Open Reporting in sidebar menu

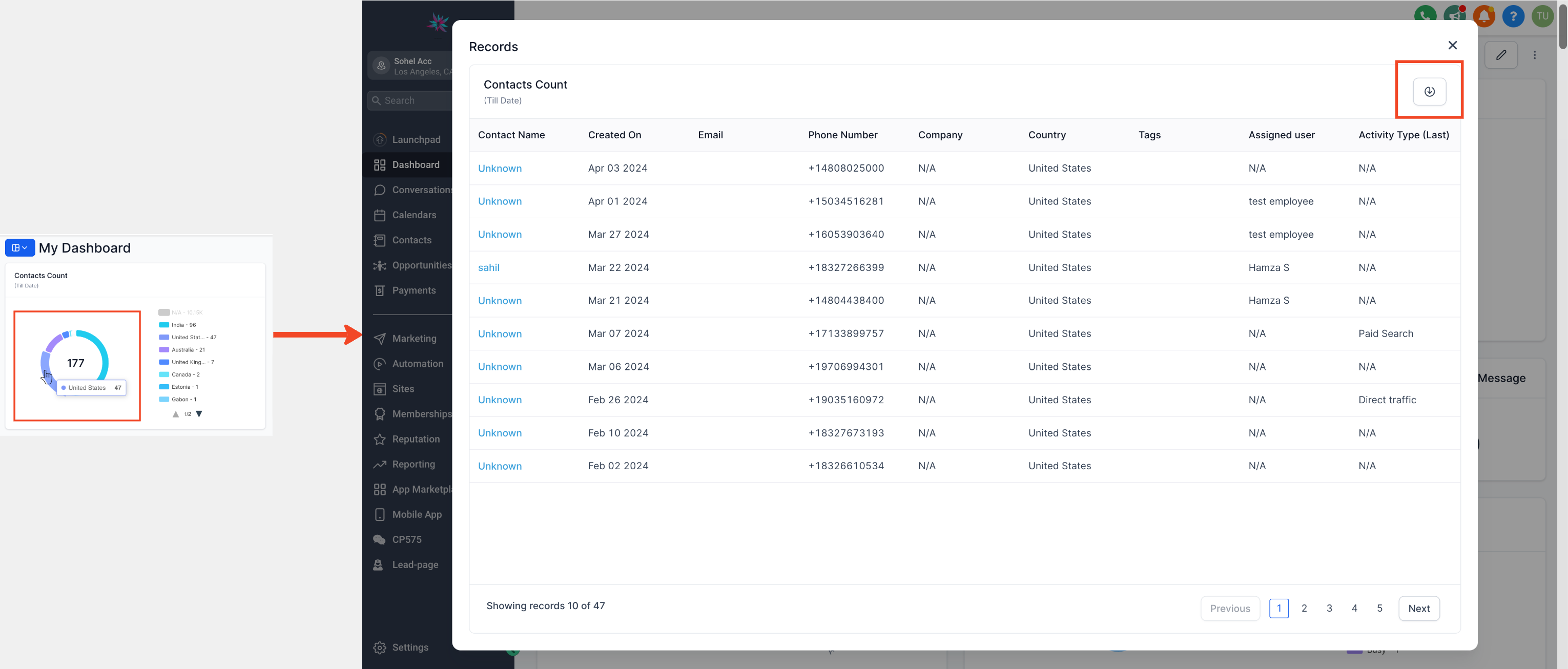click(x=412, y=464)
